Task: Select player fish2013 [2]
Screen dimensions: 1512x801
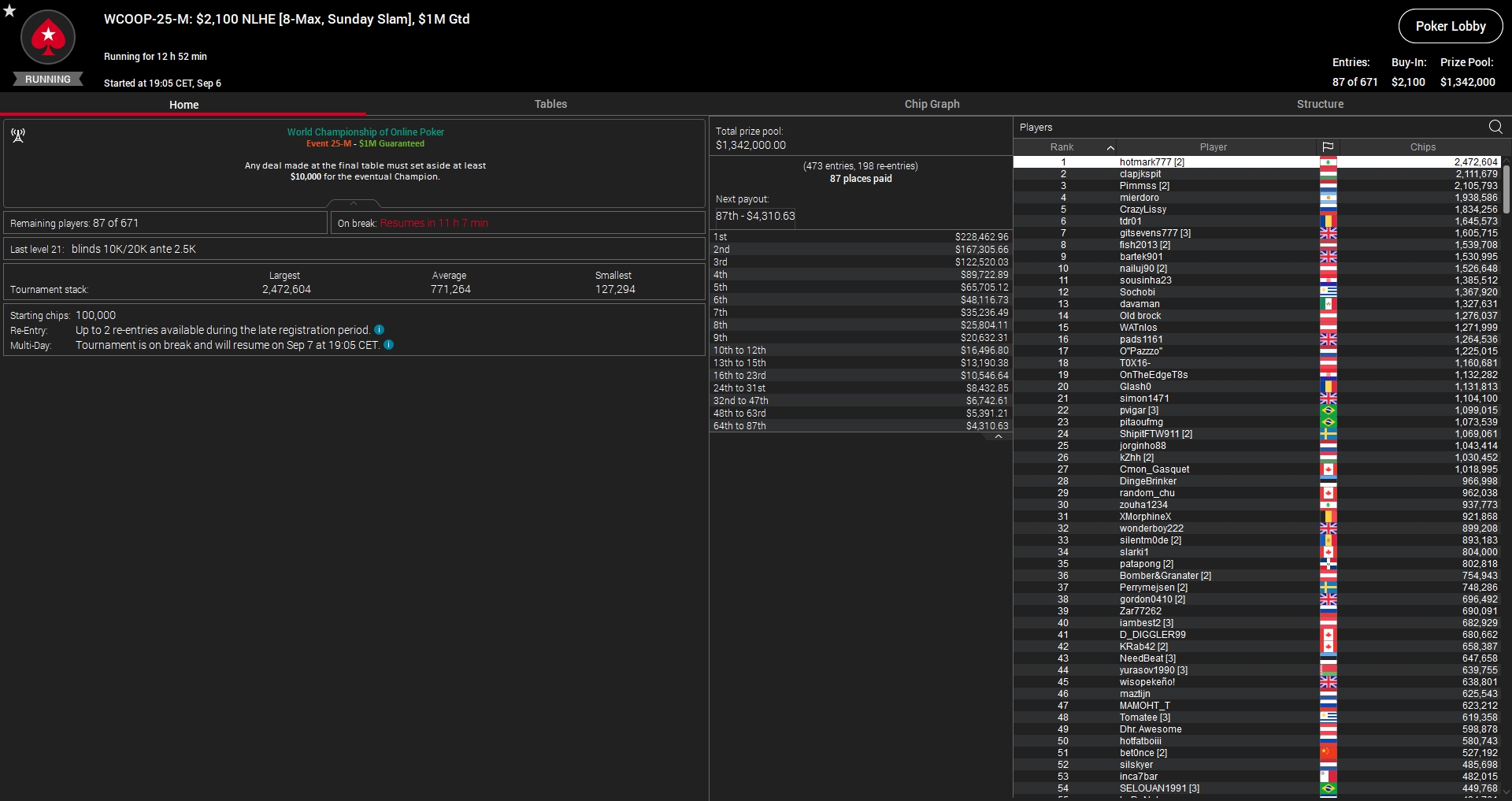Action: pos(1257,245)
